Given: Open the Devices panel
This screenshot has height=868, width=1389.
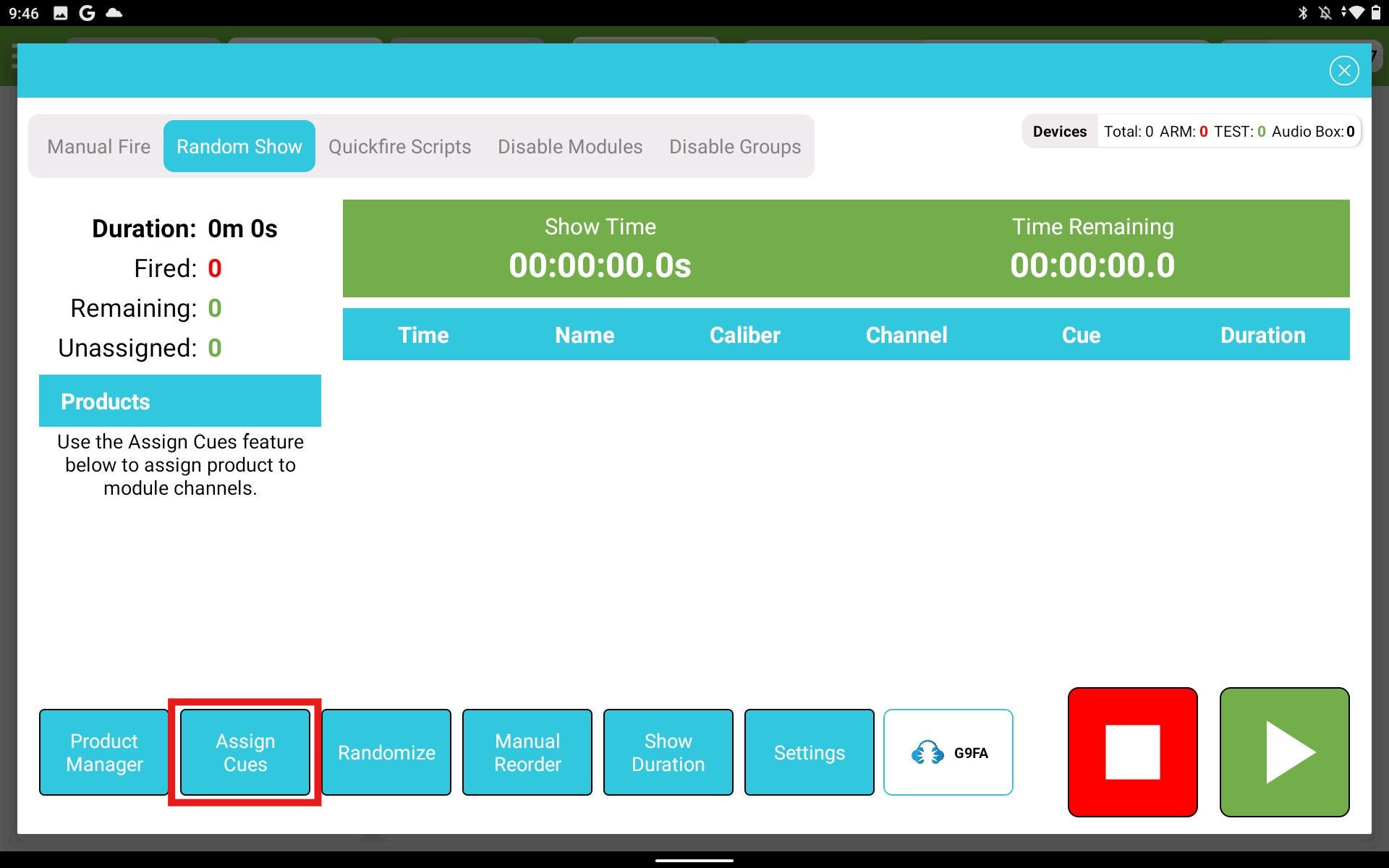Looking at the screenshot, I should 1059,131.
